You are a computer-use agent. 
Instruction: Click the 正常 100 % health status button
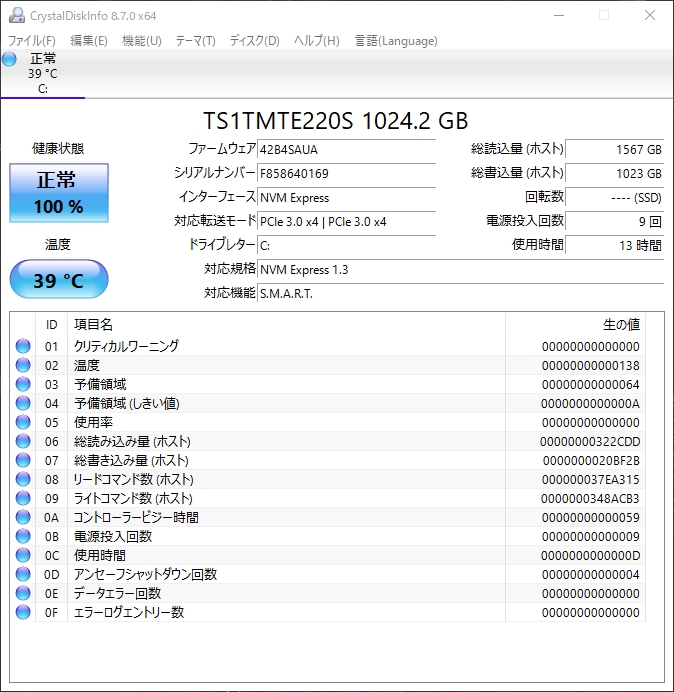[59, 193]
